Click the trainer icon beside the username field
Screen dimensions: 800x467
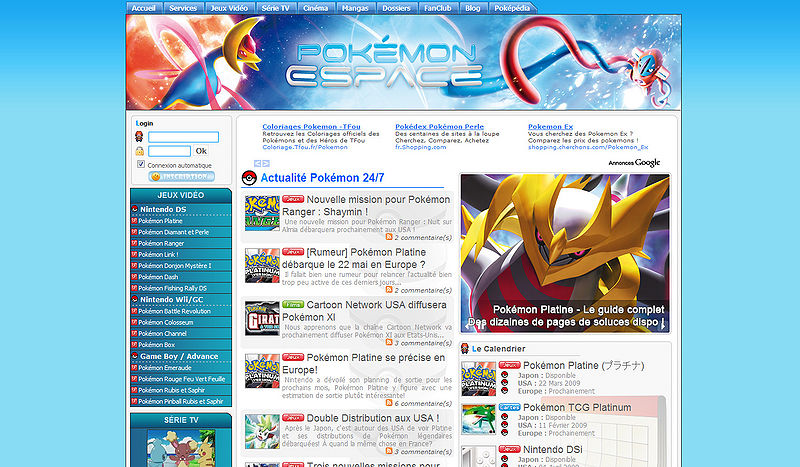(139, 136)
